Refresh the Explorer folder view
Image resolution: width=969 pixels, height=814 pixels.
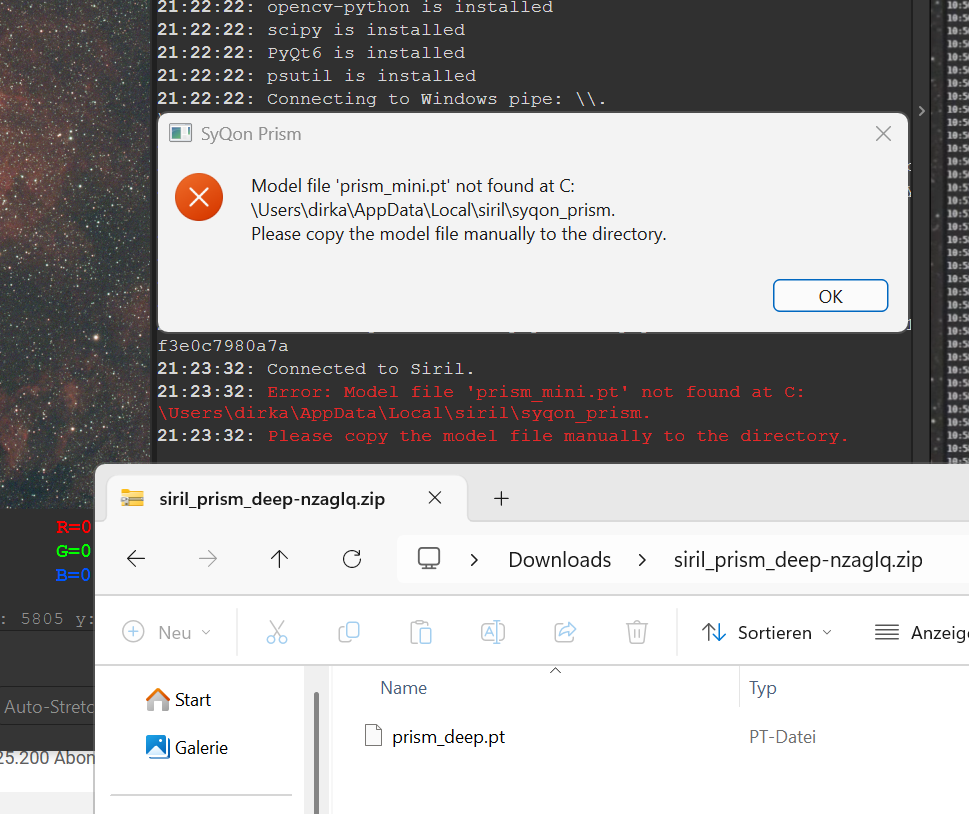(x=352, y=559)
